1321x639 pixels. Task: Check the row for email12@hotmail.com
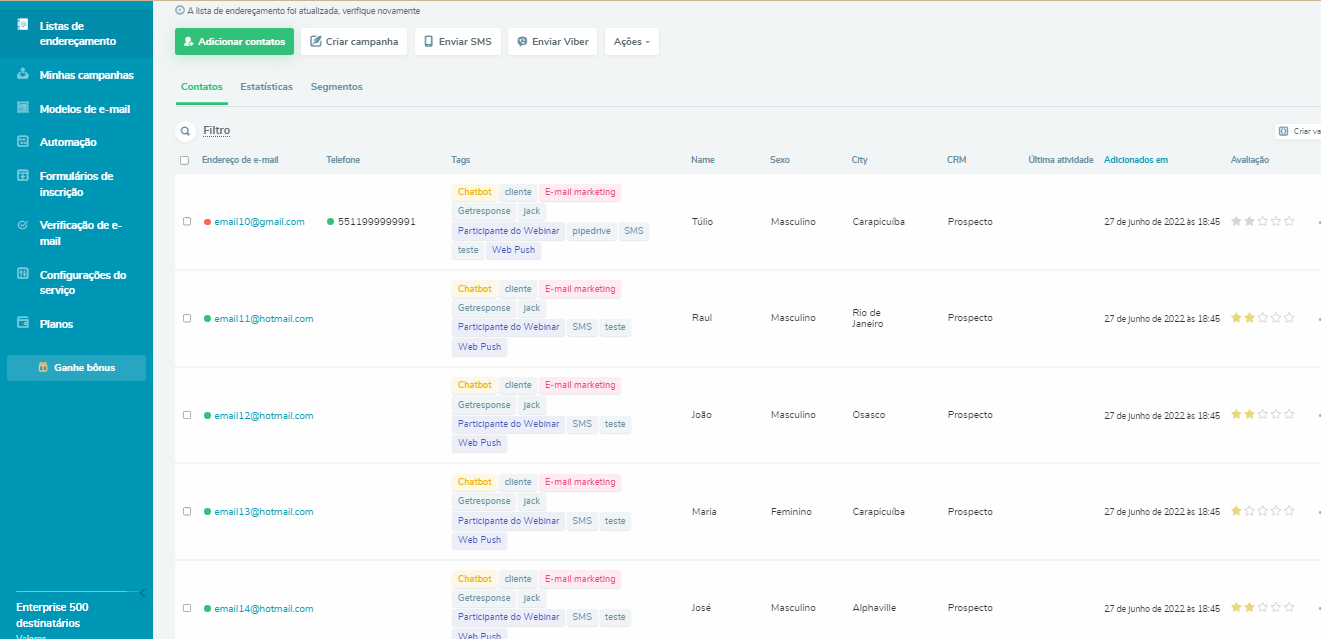click(x=187, y=415)
